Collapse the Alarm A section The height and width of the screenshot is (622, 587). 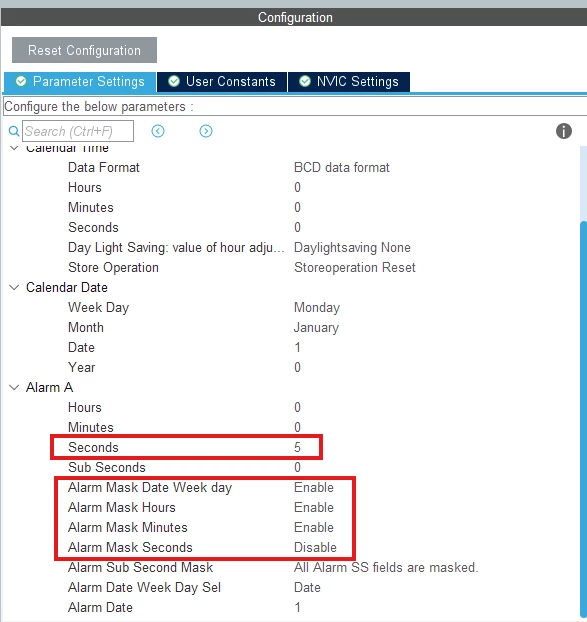click(x=14, y=387)
